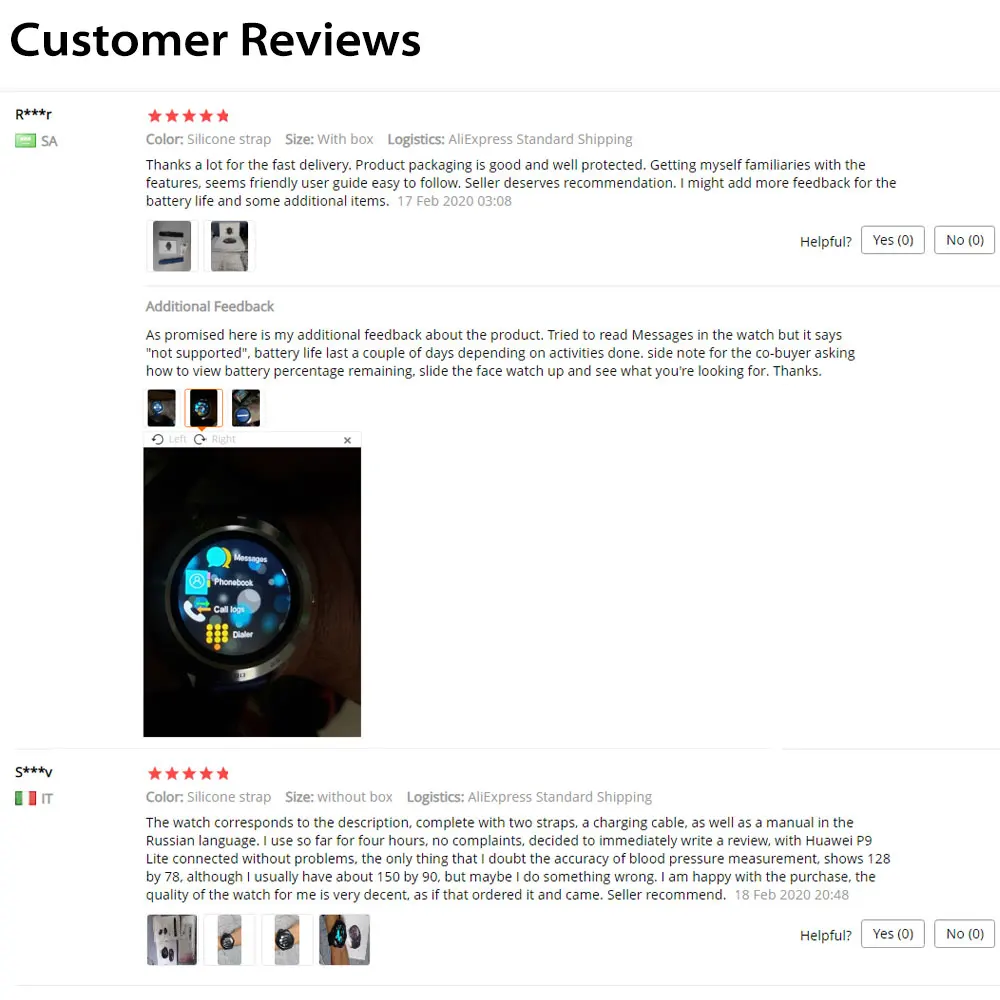This screenshot has height=1000, width=1000.
Task: Vote No on R***r's review
Action: [964, 240]
